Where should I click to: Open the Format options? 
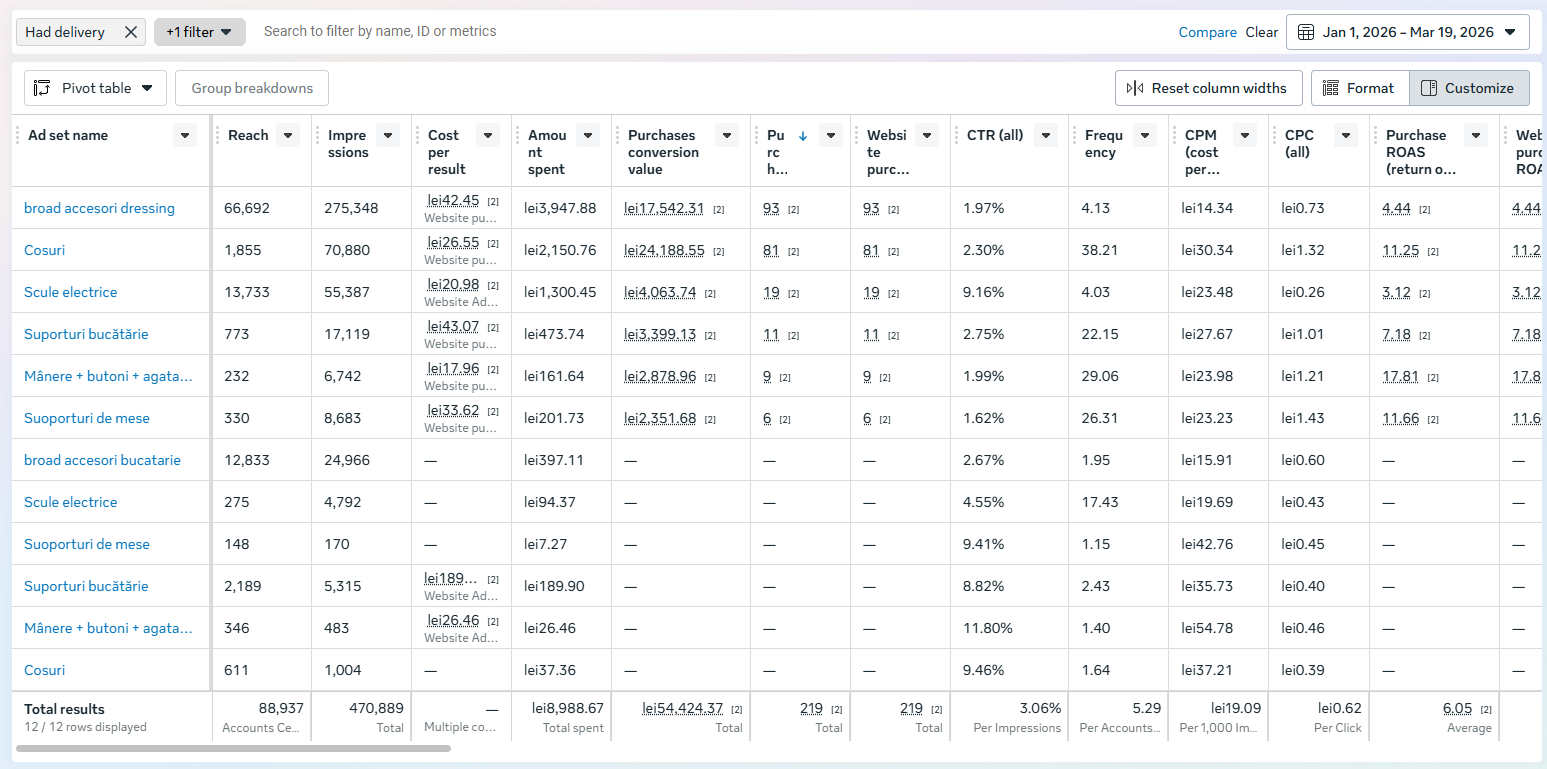point(1359,88)
